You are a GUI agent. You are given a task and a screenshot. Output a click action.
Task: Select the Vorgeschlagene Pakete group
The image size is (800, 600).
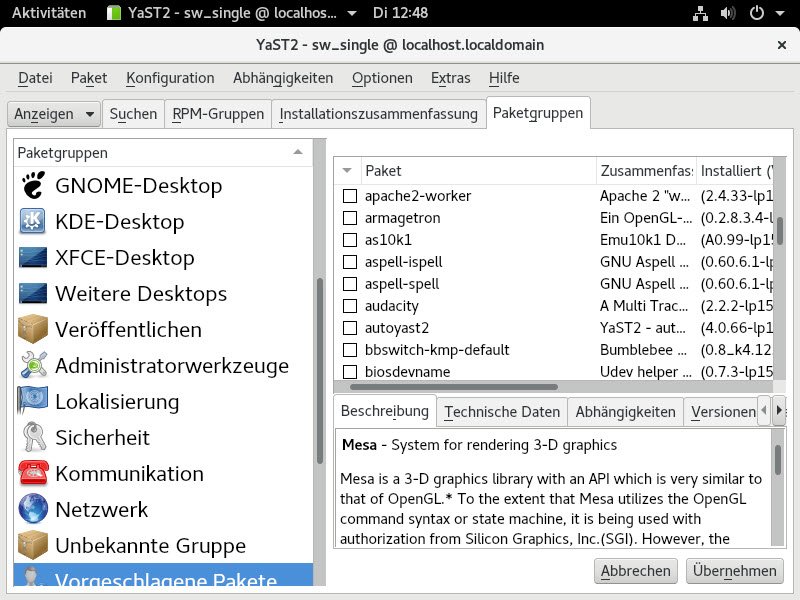(163, 575)
